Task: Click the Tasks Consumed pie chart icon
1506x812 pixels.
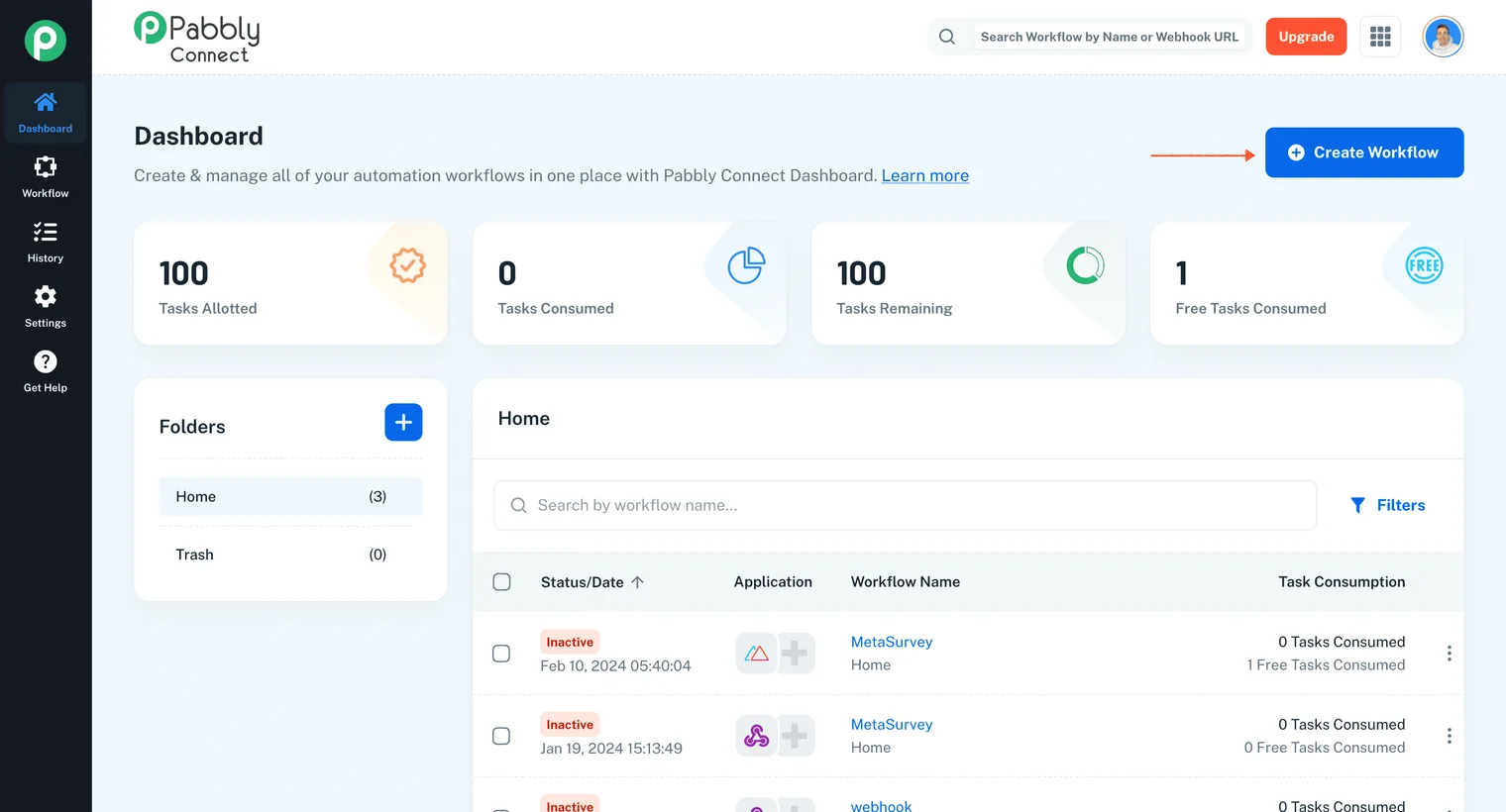Action: coord(746,265)
